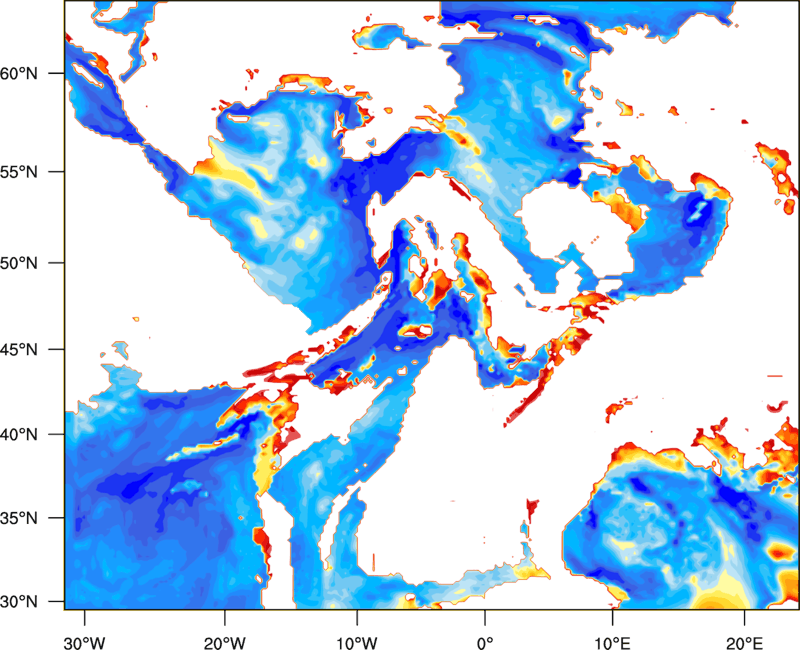The height and width of the screenshot is (650, 800).
Task: Click the 55°N latitude label
Action: [19, 171]
